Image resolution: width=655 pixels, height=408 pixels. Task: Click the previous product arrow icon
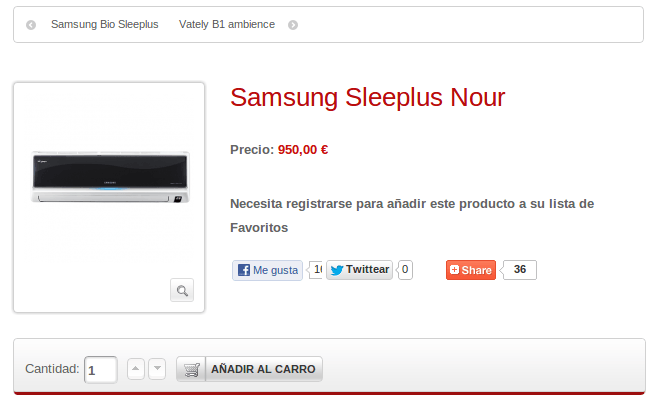tap(31, 25)
